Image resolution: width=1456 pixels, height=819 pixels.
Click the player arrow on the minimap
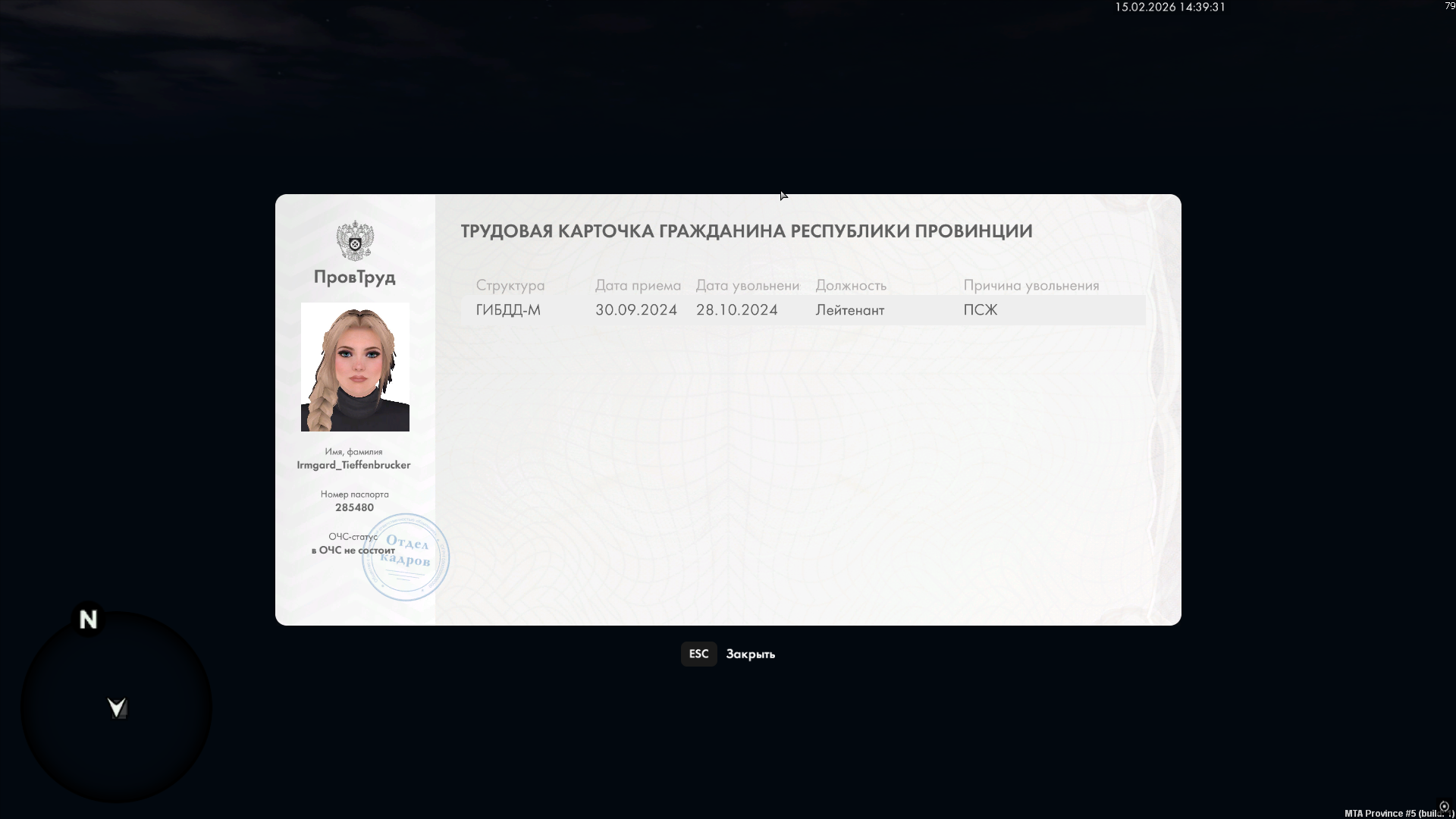117,708
